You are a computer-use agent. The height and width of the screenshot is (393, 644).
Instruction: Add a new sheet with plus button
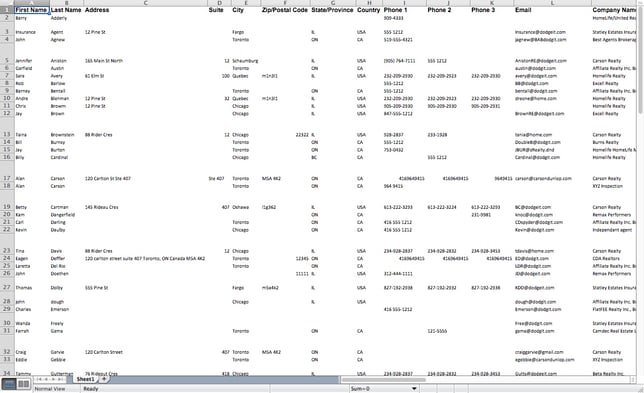pos(104,379)
